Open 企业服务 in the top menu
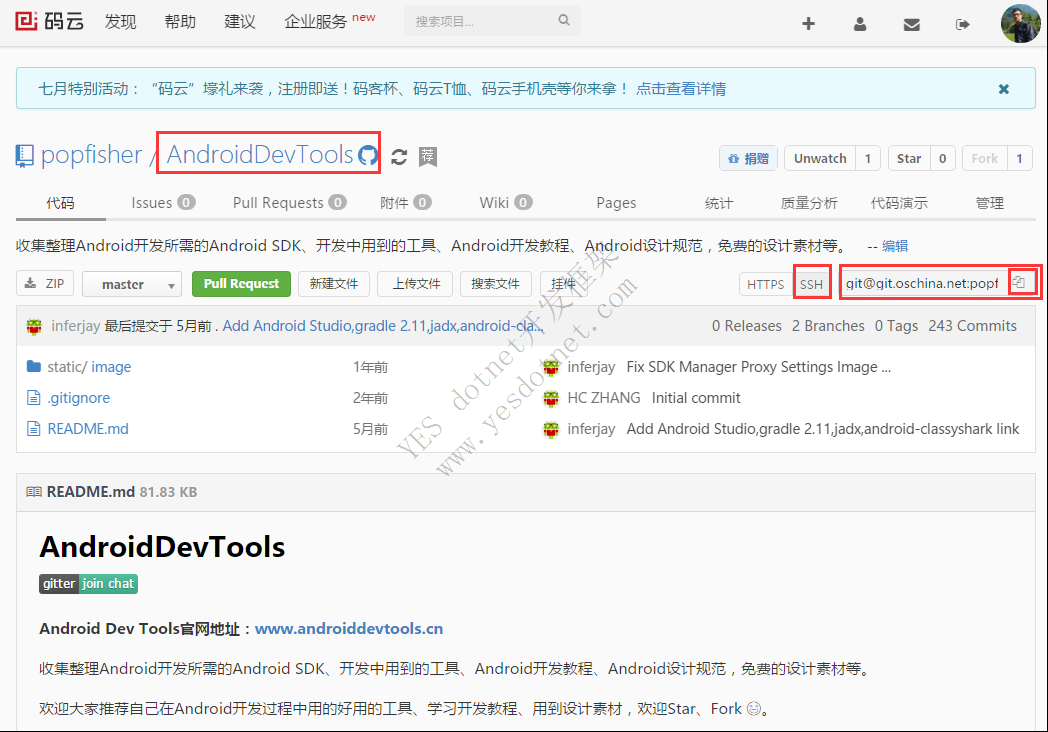The width and height of the screenshot is (1048, 732). pyautogui.click(x=315, y=21)
